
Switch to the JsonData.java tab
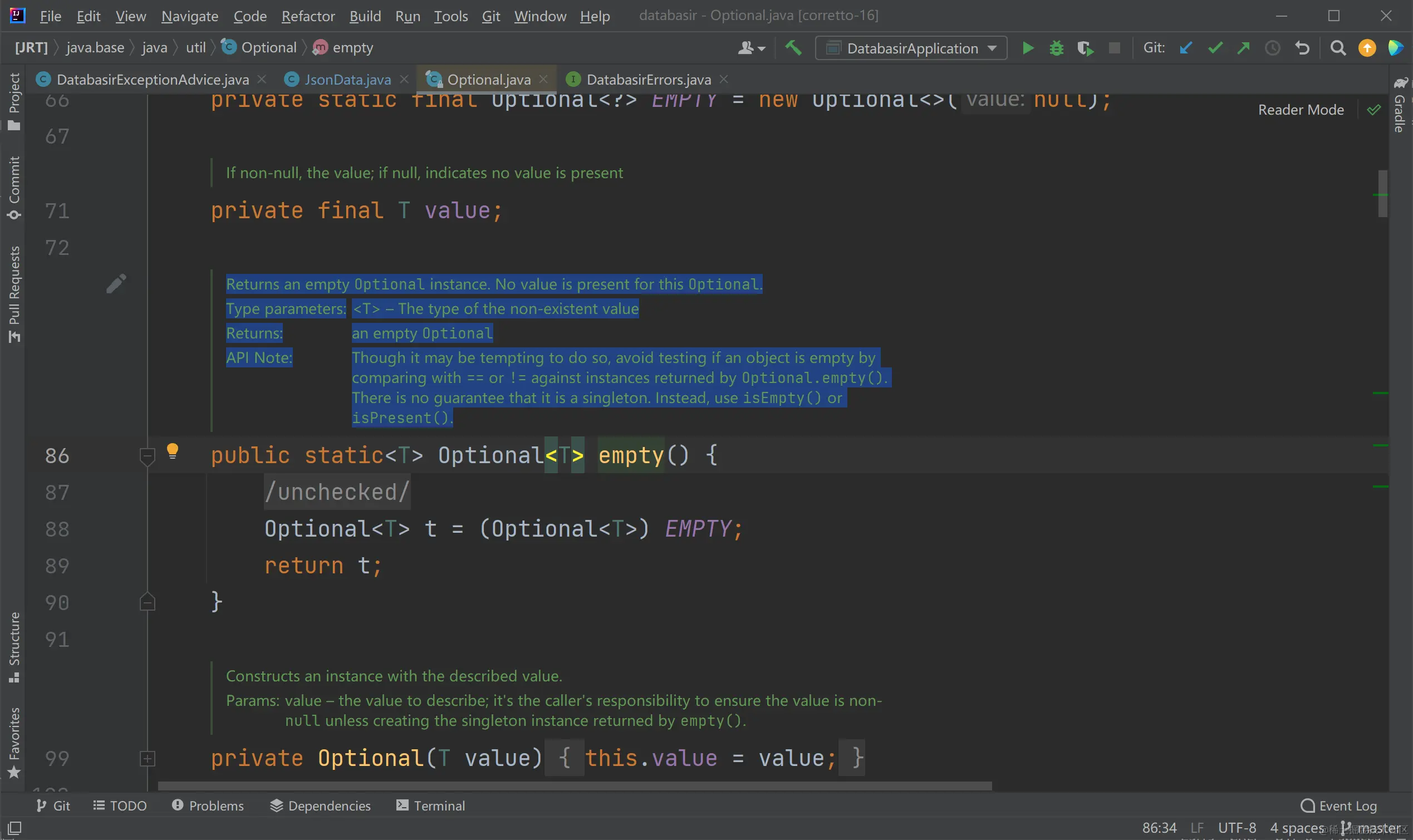347,79
